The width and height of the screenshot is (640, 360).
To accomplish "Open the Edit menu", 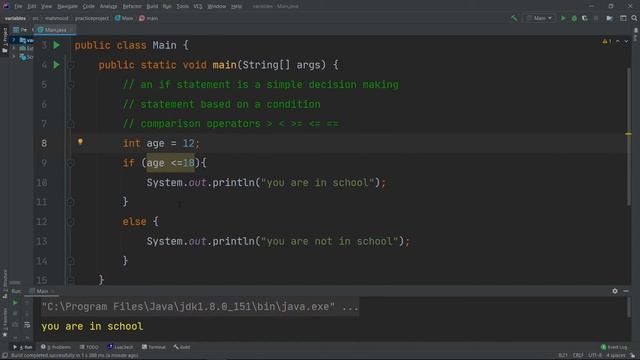I will tap(32, 6).
